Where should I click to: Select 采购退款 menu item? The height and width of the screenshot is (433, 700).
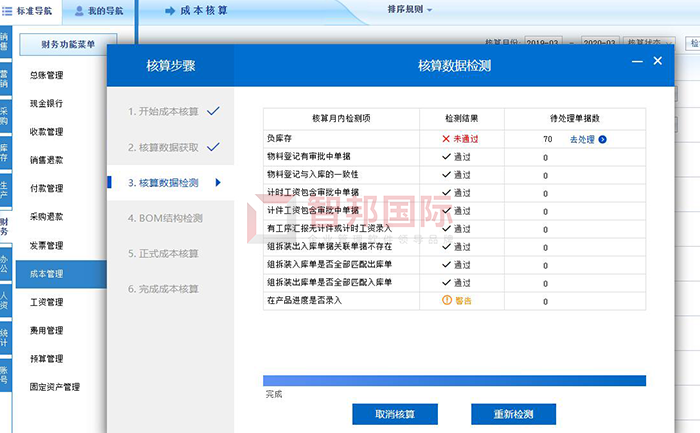coord(46,217)
